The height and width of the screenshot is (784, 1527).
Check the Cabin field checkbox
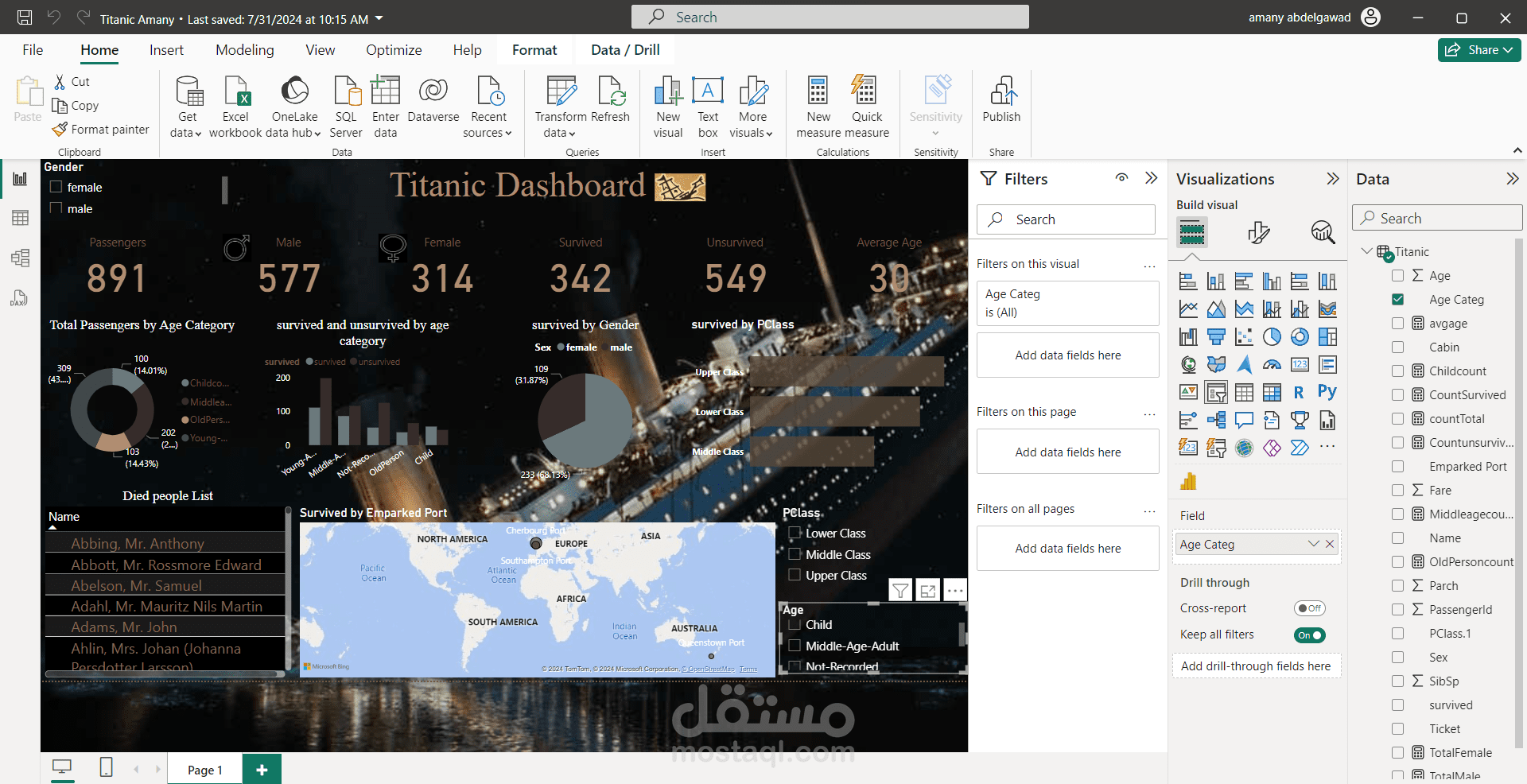1397,347
